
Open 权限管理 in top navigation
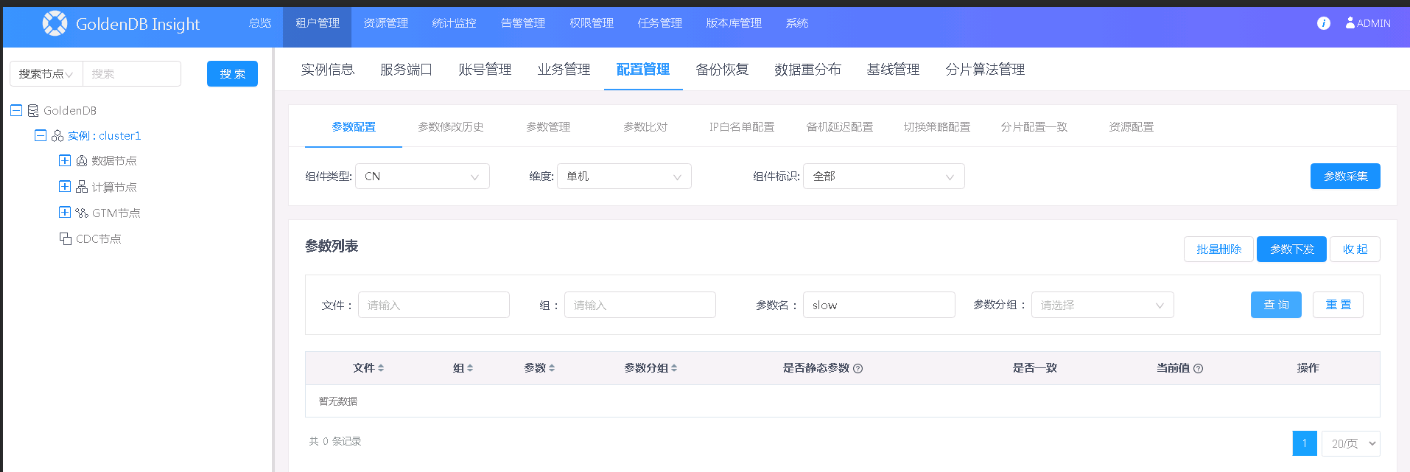pos(591,23)
